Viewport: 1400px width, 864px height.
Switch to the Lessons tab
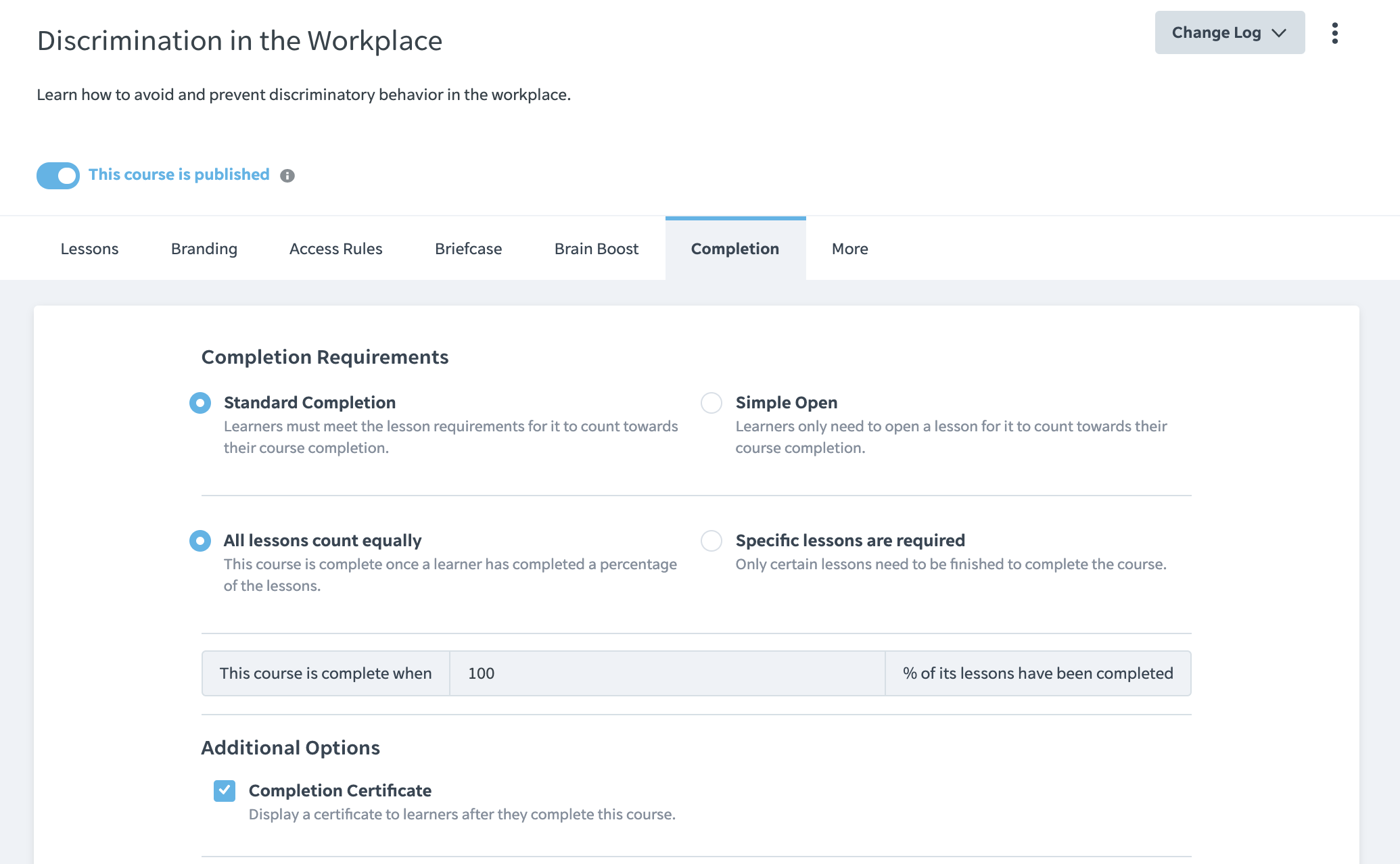click(89, 249)
